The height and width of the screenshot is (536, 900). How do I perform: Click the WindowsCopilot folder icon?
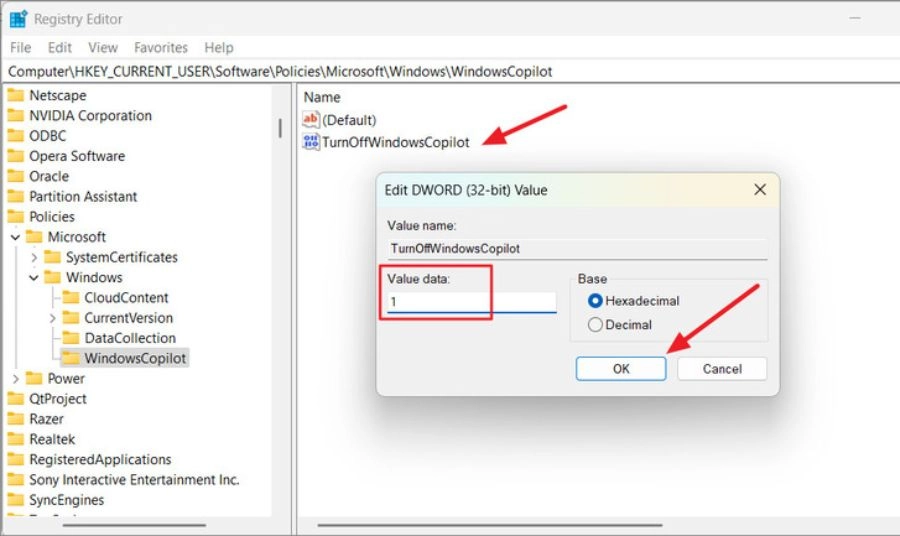[71, 358]
